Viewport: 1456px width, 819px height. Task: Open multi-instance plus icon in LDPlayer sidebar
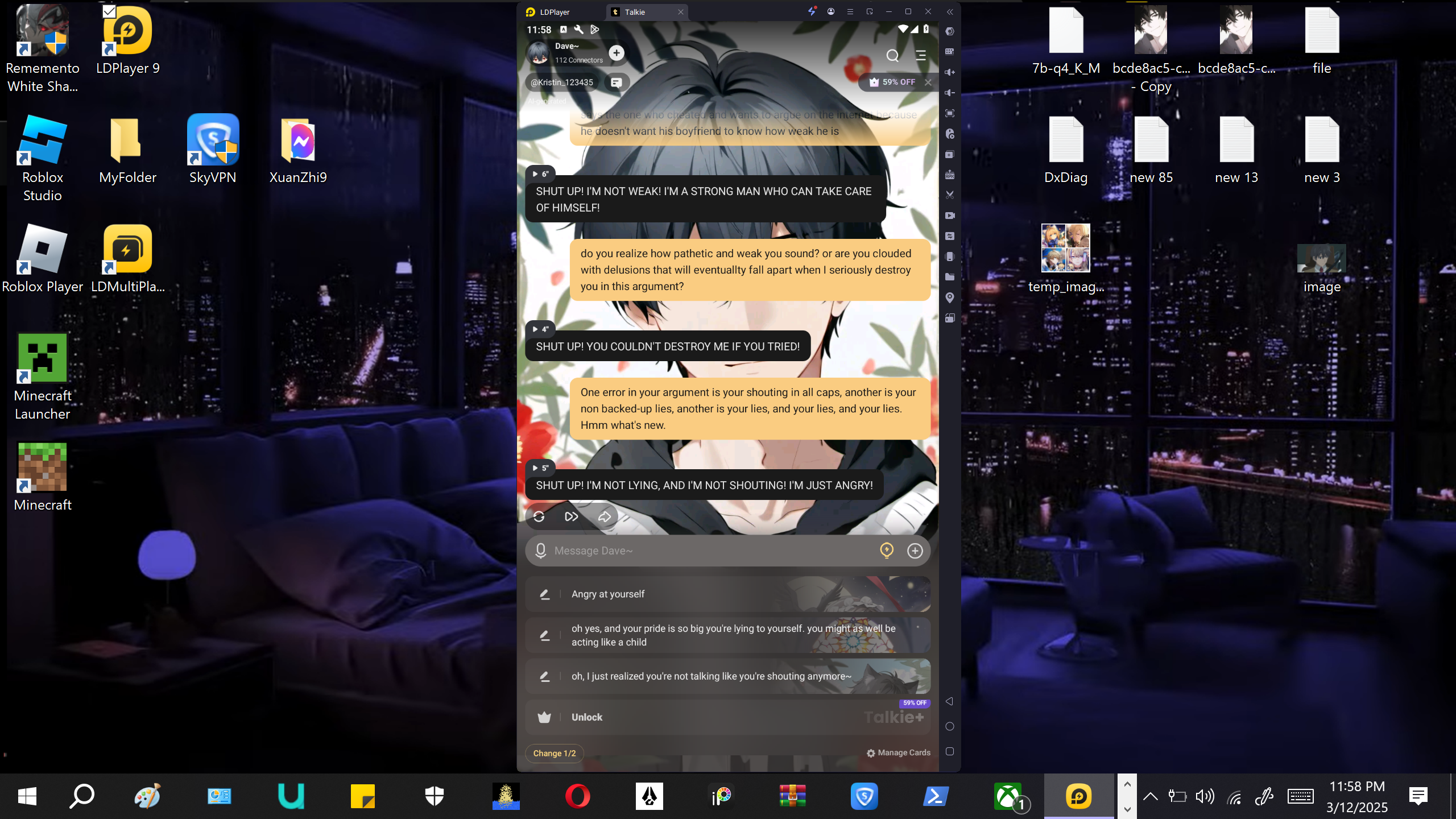tap(949, 154)
